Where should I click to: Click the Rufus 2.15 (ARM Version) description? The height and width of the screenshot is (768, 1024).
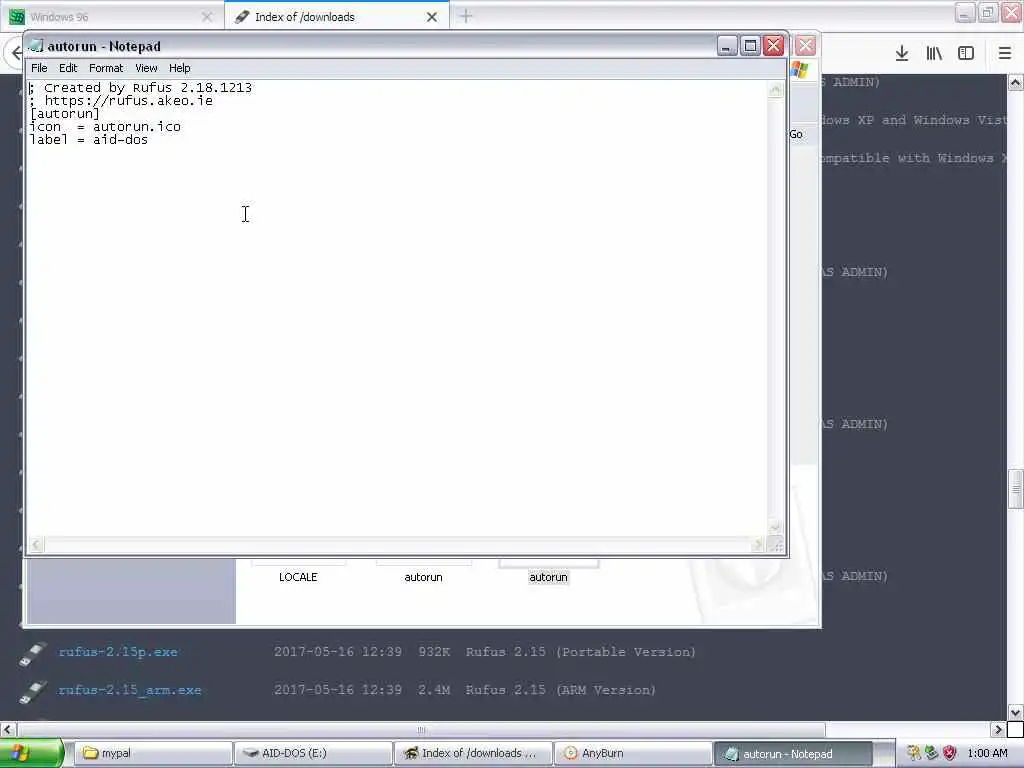tap(560, 690)
